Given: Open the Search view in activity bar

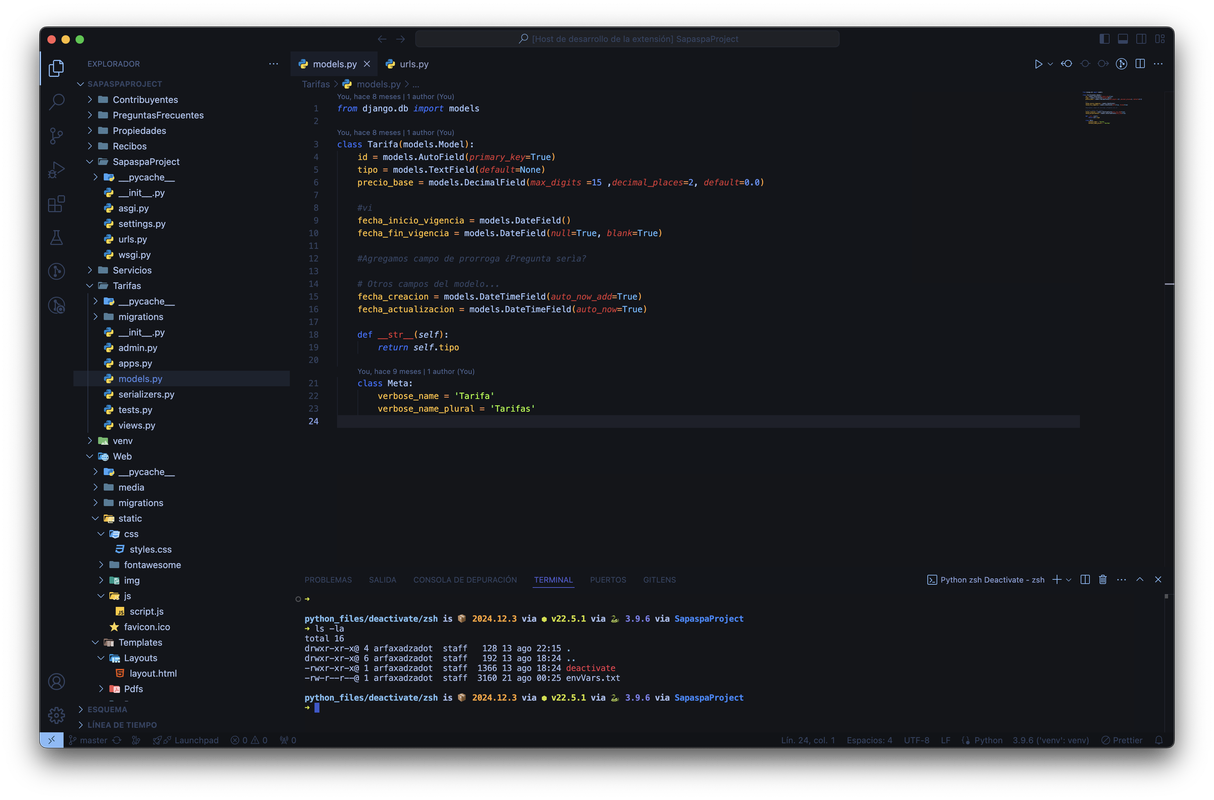Looking at the screenshot, I should (x=57, y=102).
